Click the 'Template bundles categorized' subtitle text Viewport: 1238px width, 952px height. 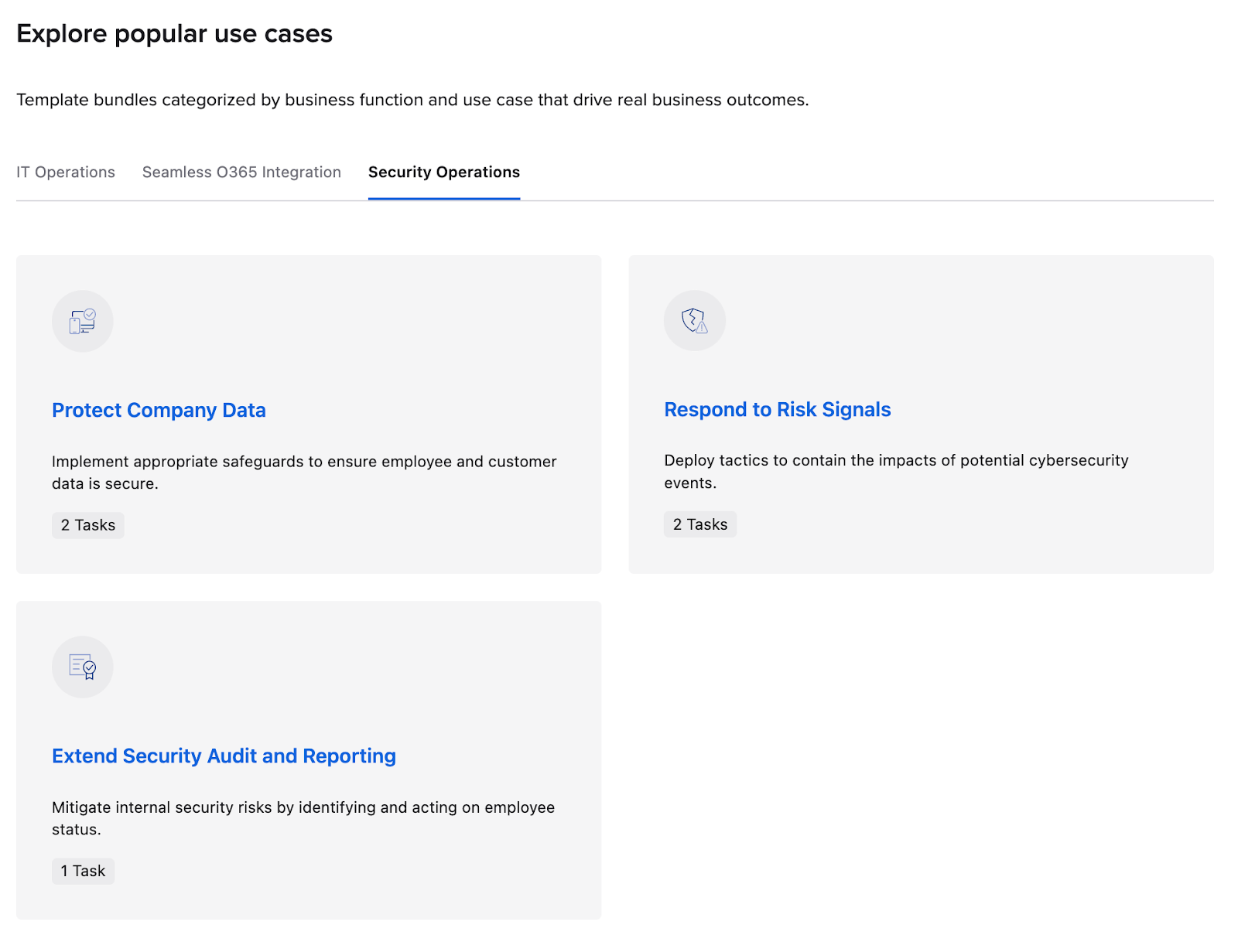click(x=412, y=100)
